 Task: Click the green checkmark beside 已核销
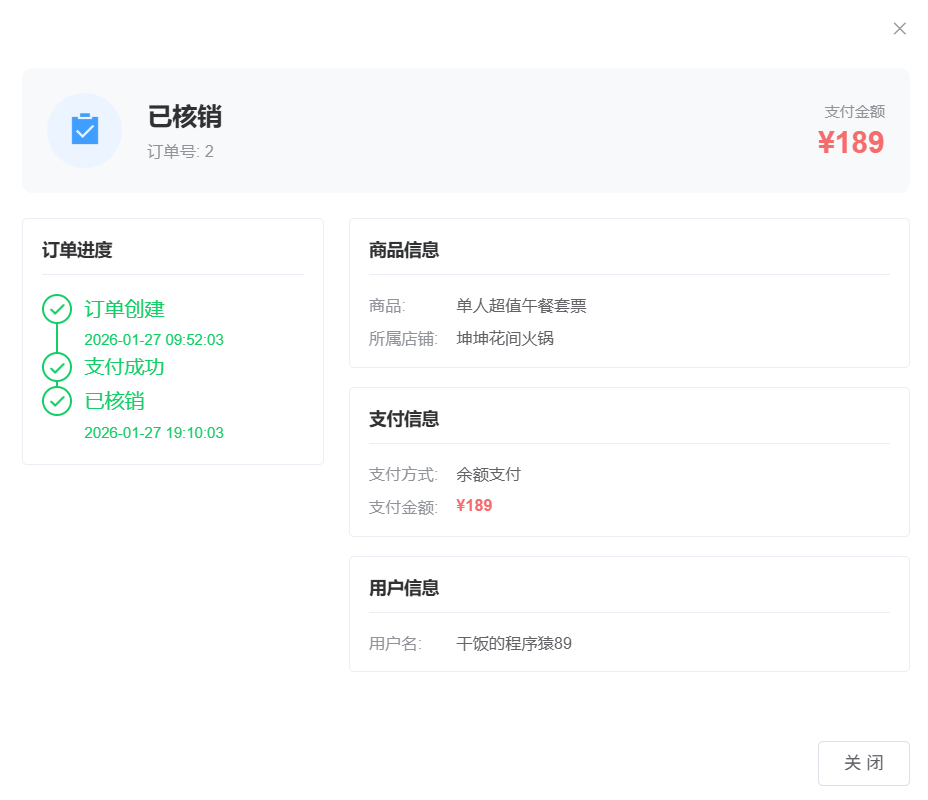57,402
